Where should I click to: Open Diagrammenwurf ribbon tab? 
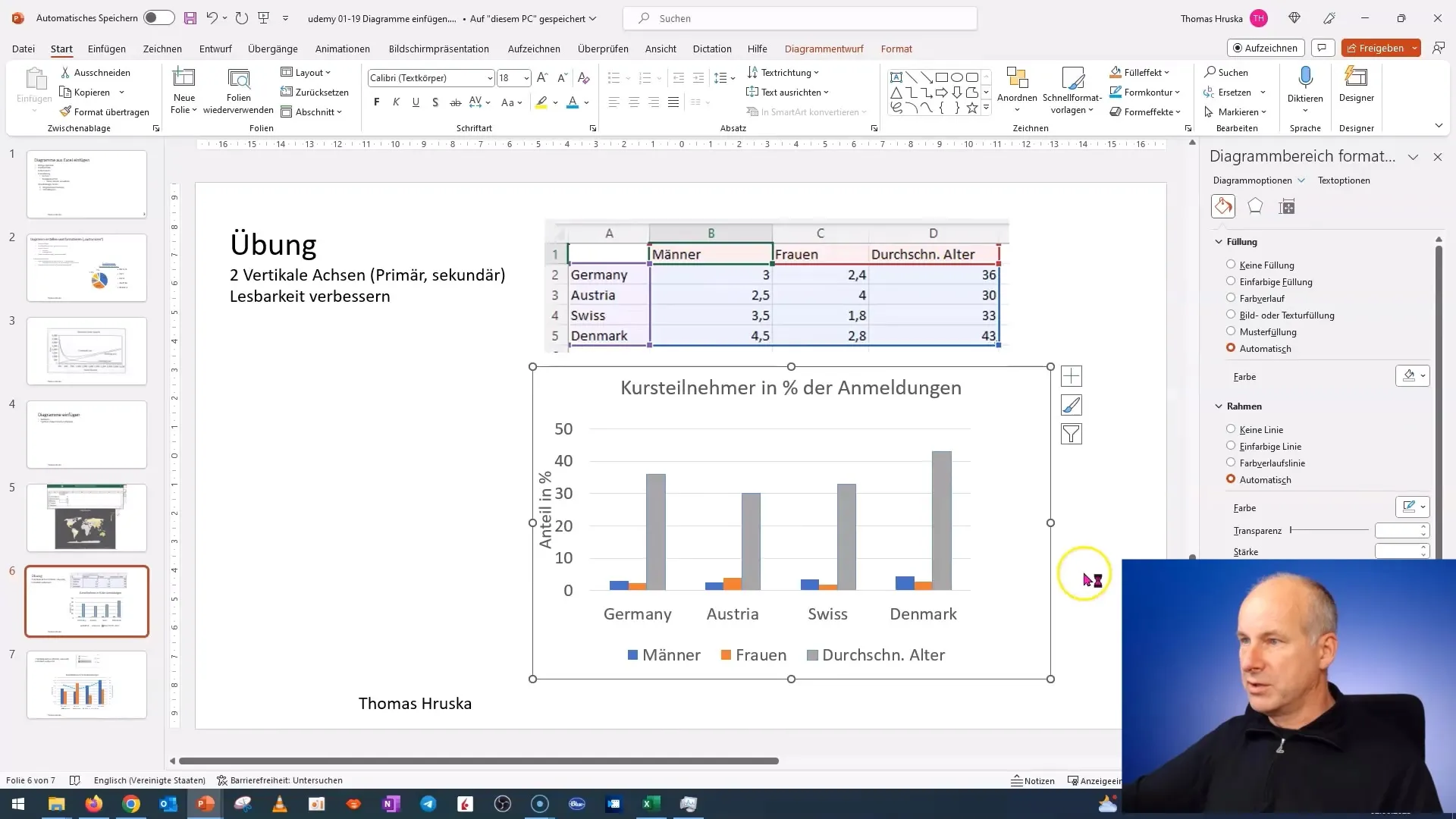[x=824, y=48]
